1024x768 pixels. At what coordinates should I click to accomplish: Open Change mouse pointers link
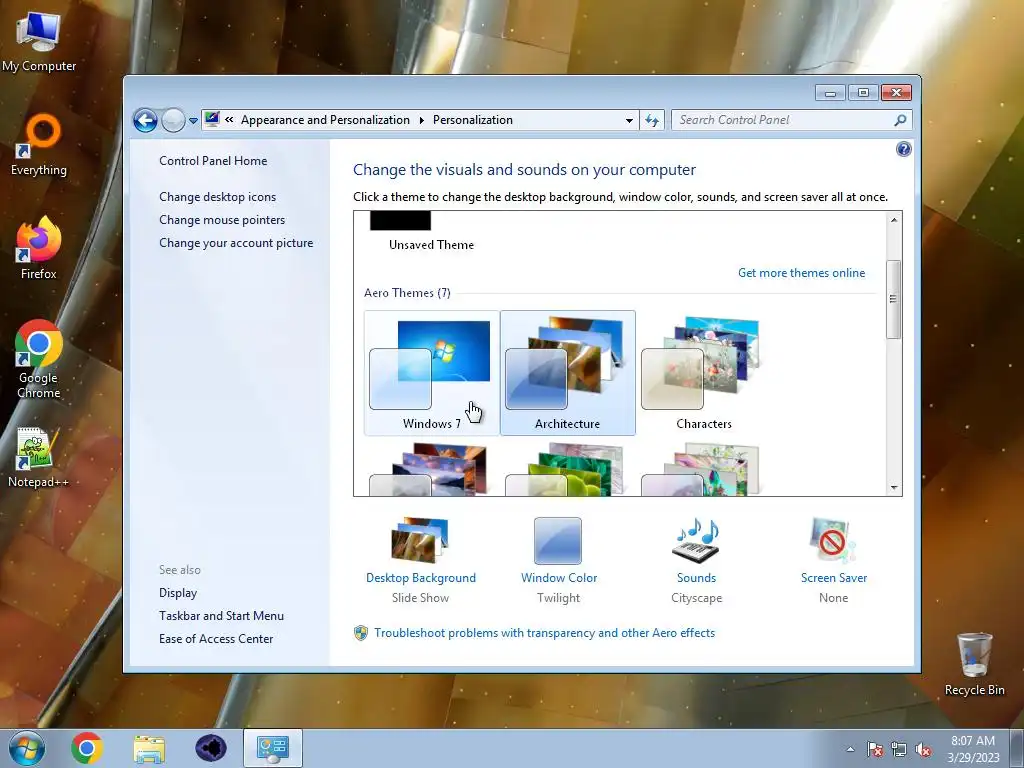(222, 219)
